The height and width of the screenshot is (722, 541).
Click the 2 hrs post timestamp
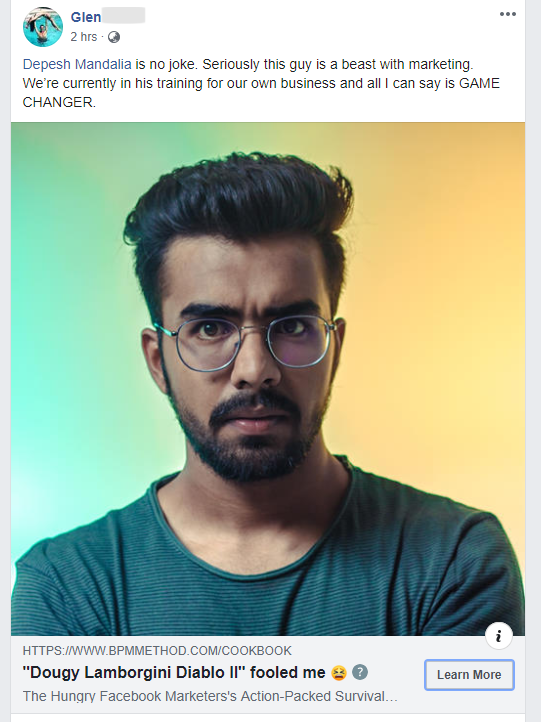coord(83,37)
